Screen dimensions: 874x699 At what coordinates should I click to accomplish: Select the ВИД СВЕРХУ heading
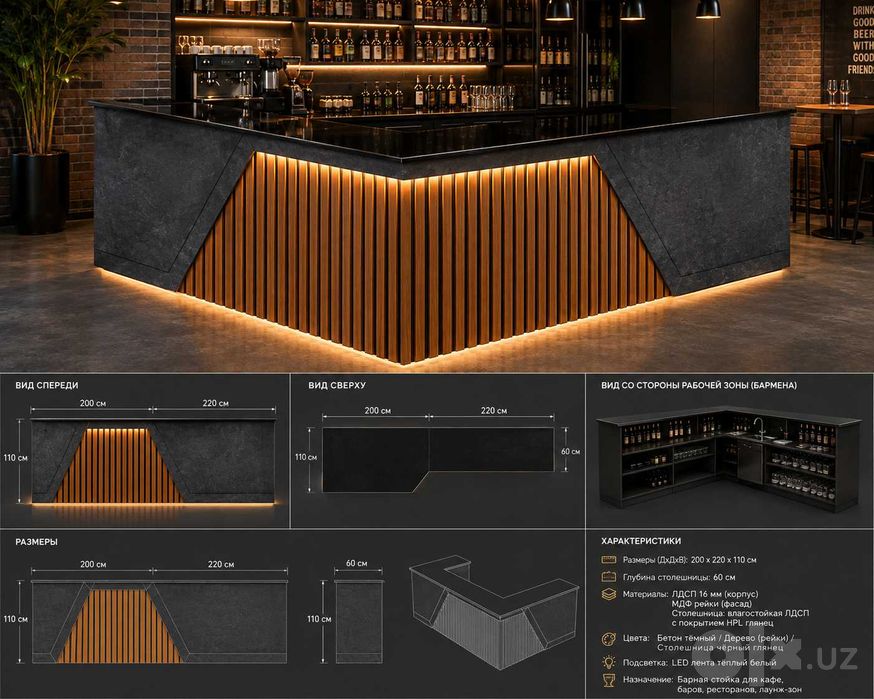[x=337, y=385]
